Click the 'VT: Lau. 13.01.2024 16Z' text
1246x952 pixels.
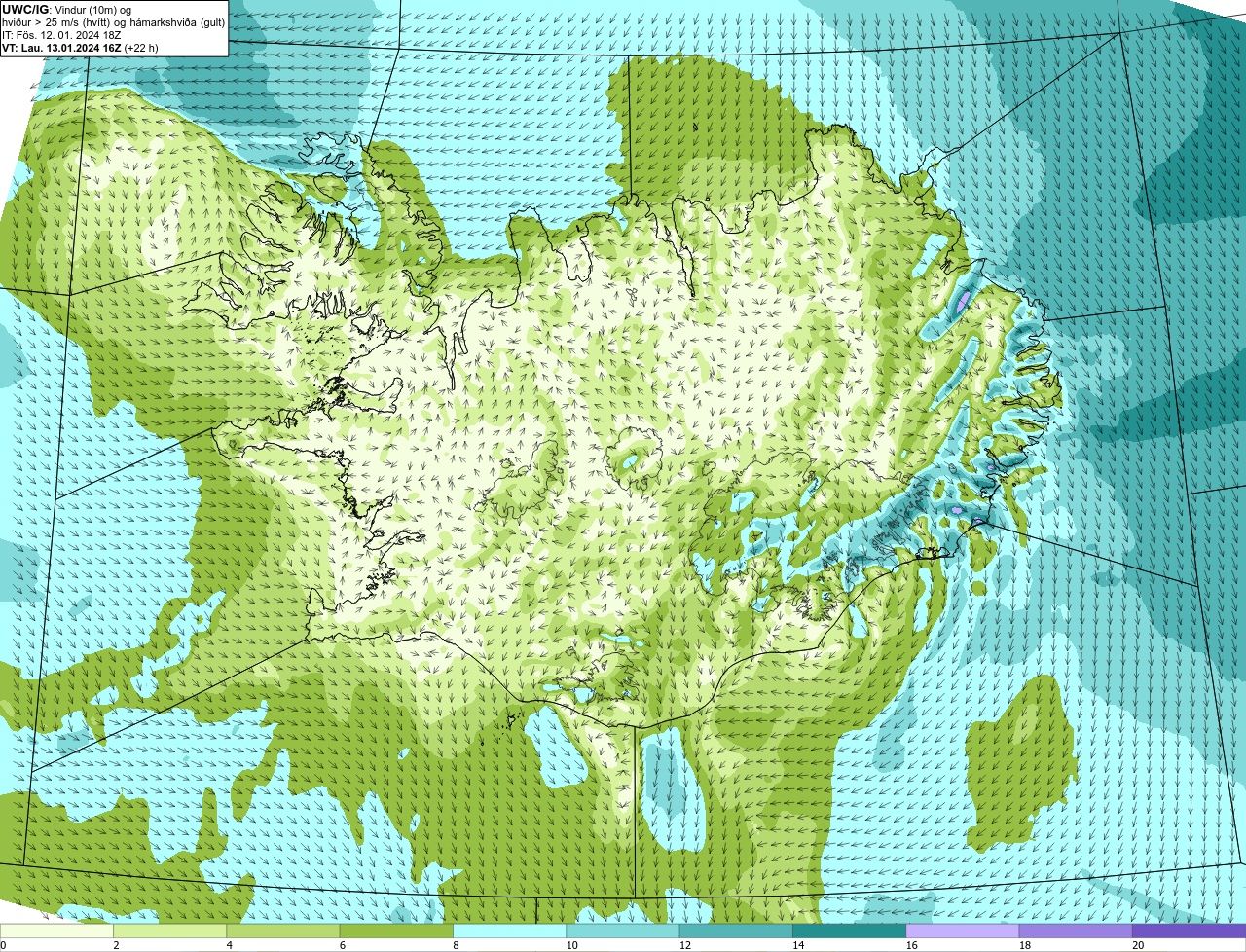[61, 48]
